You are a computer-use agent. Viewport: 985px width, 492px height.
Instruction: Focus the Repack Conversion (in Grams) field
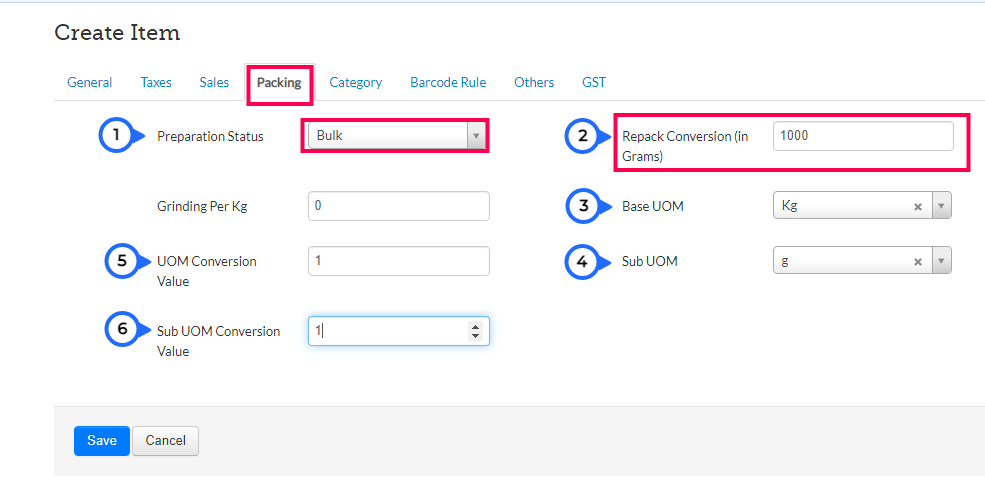coord(862,136)
